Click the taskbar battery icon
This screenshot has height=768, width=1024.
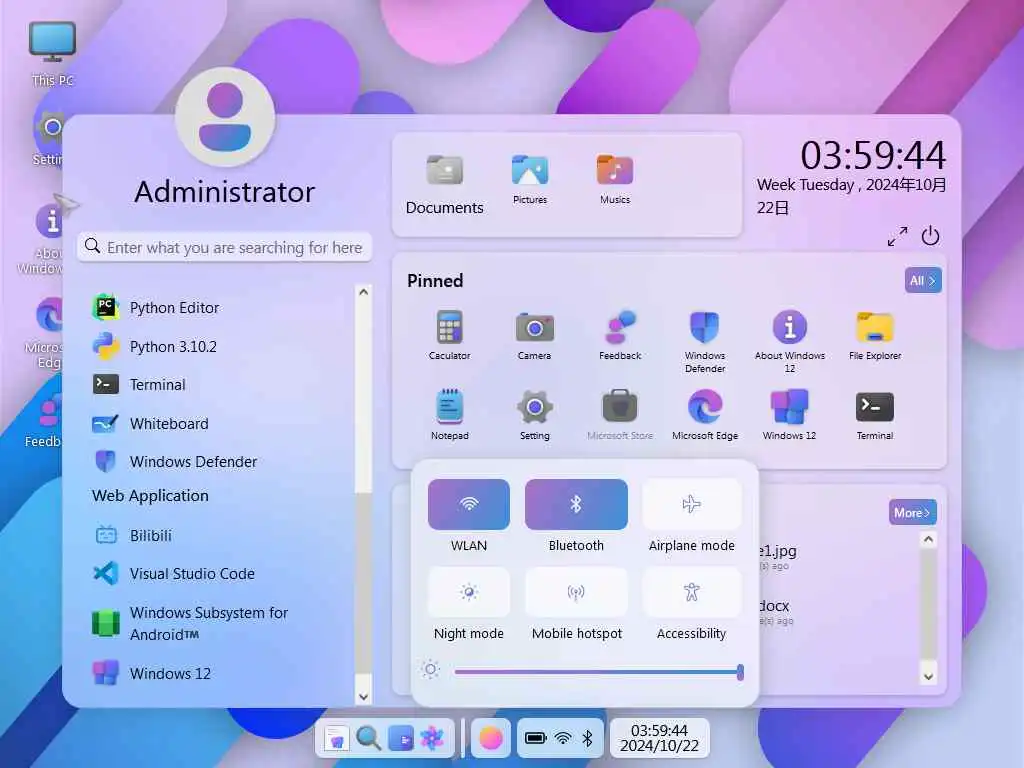[x=536, y=738]
